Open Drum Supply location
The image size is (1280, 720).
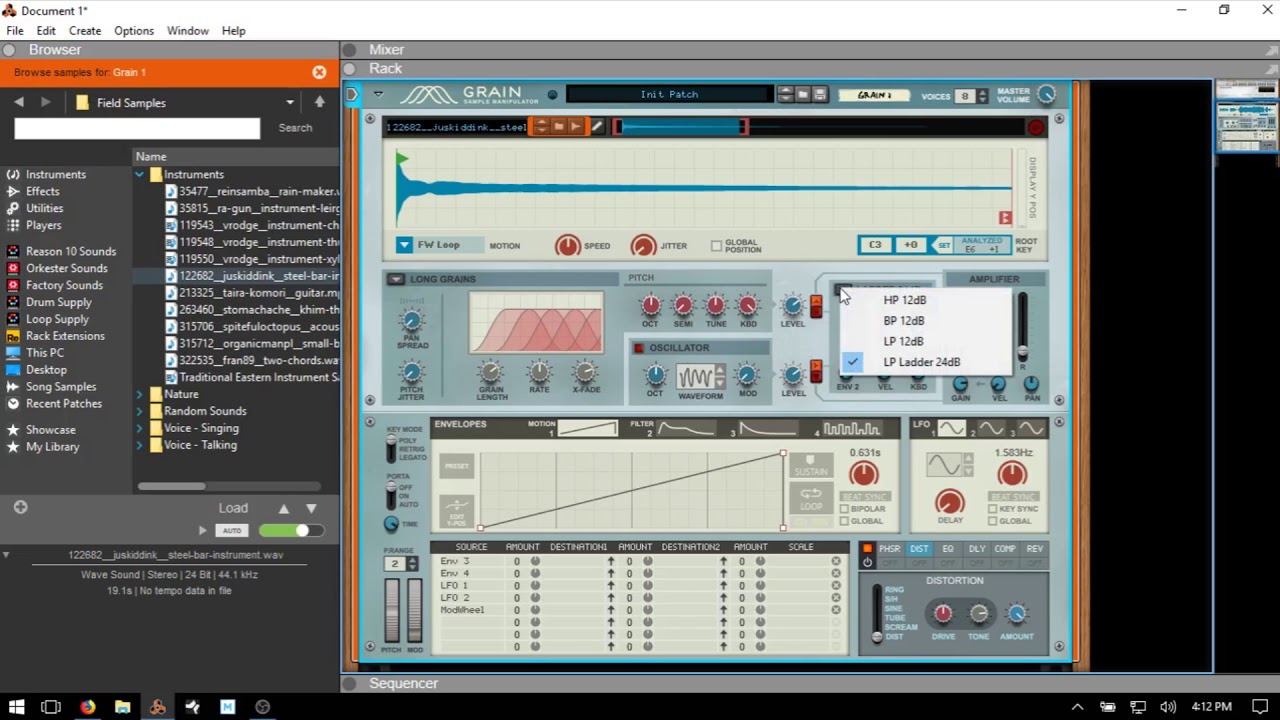50,302
